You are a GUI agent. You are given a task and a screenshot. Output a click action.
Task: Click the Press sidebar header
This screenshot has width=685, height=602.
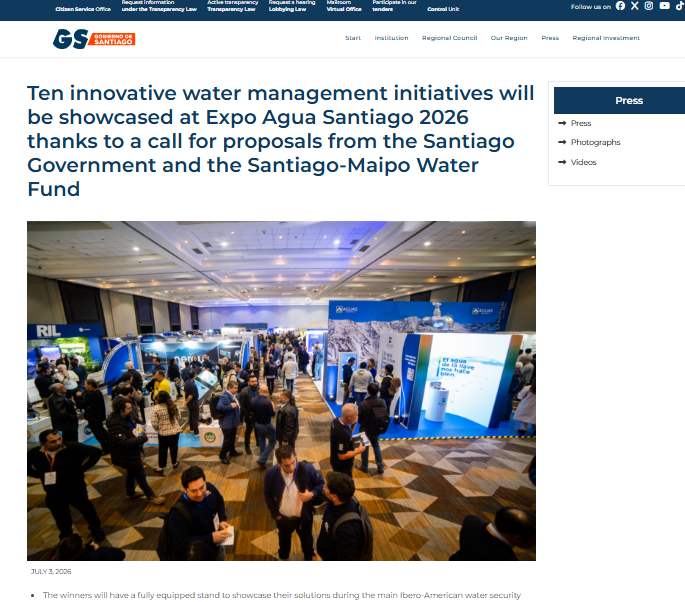pyautogui.click(x=619, y=100)
